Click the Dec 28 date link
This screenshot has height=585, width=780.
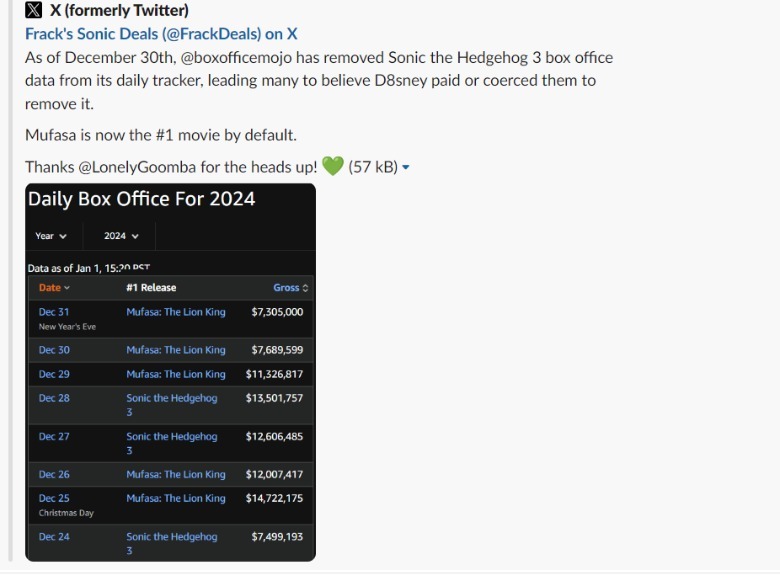54,398
